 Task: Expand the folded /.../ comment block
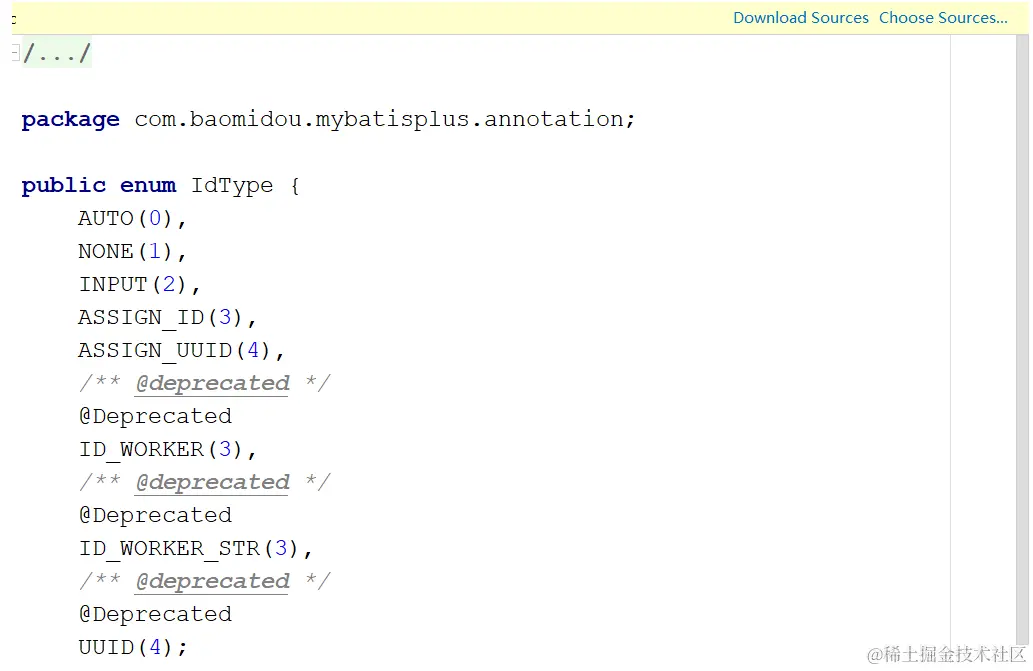point(57,53)
